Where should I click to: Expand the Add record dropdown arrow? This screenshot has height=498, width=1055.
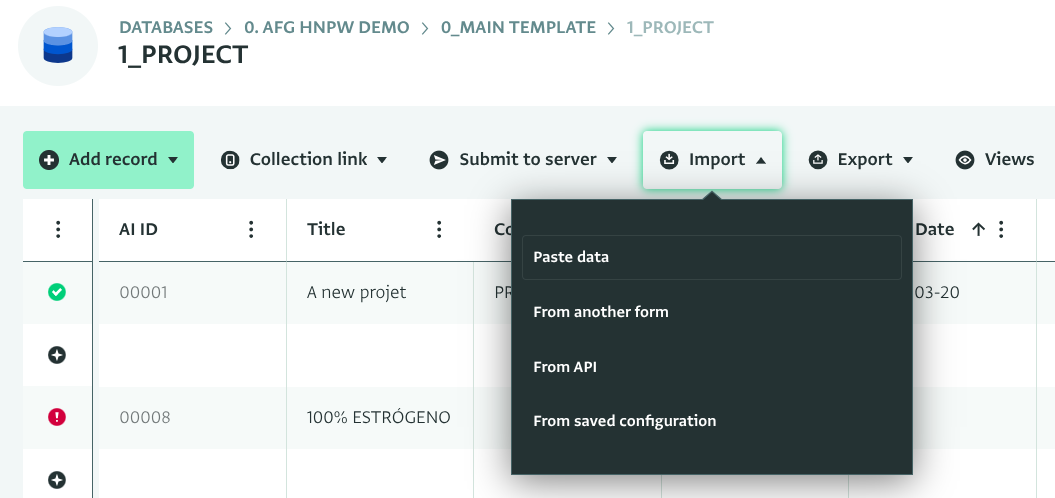(x=173, y=160)
